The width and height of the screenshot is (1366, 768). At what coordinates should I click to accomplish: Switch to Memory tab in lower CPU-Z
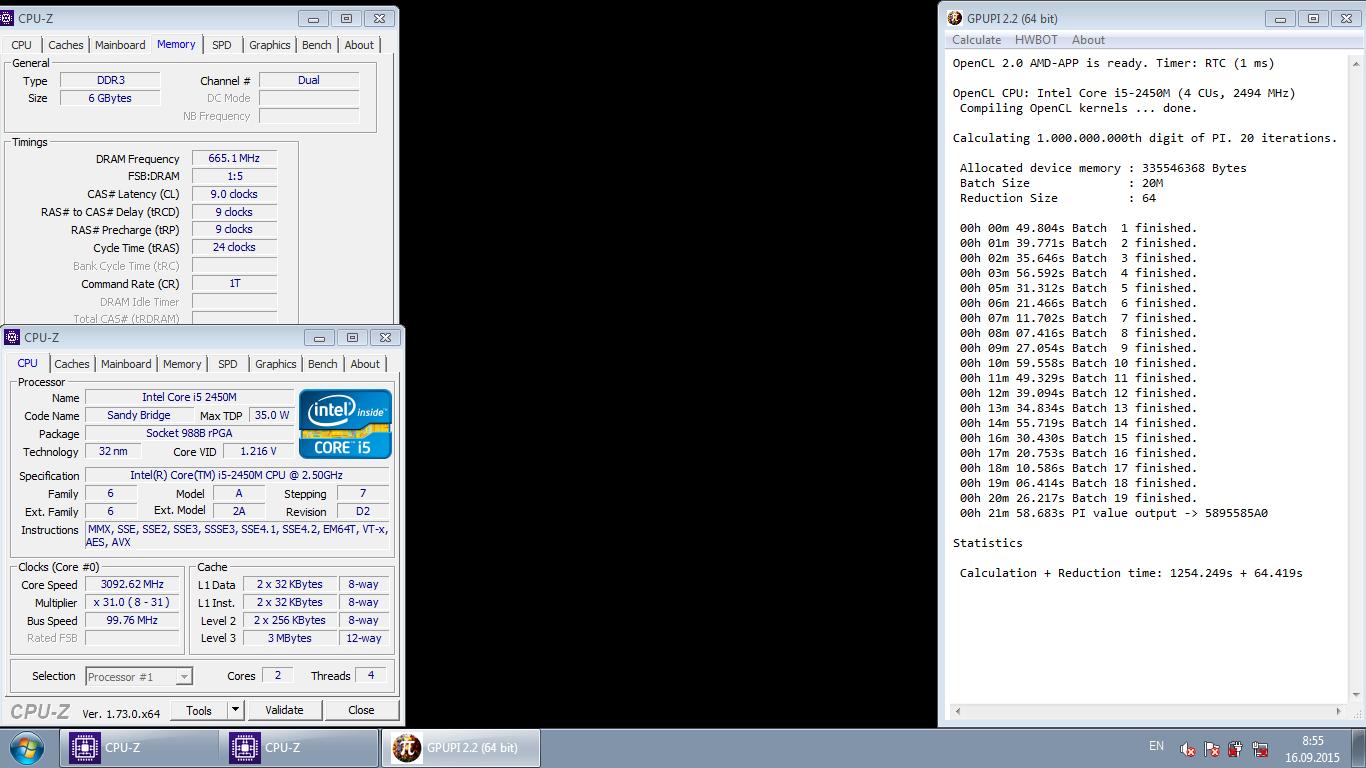point(182,364)
